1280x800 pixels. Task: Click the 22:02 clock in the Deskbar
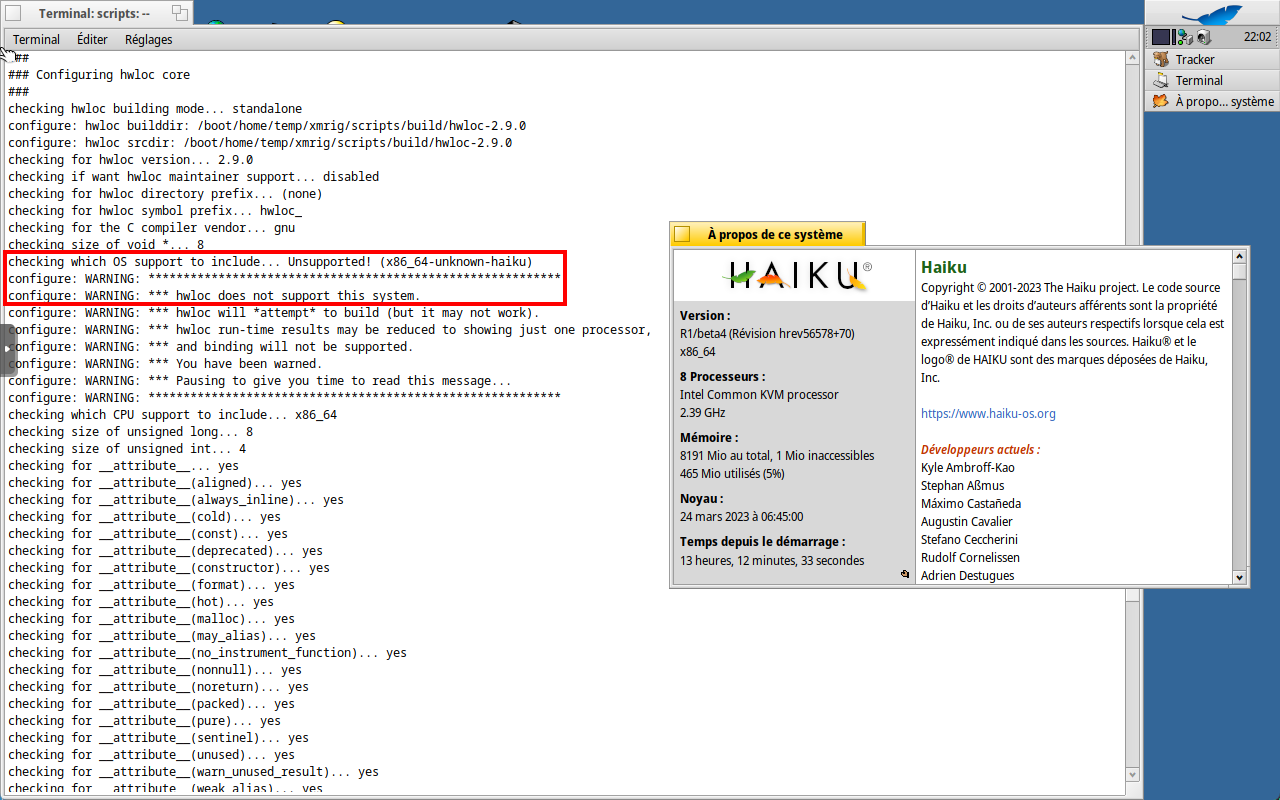coord(1253,36)
